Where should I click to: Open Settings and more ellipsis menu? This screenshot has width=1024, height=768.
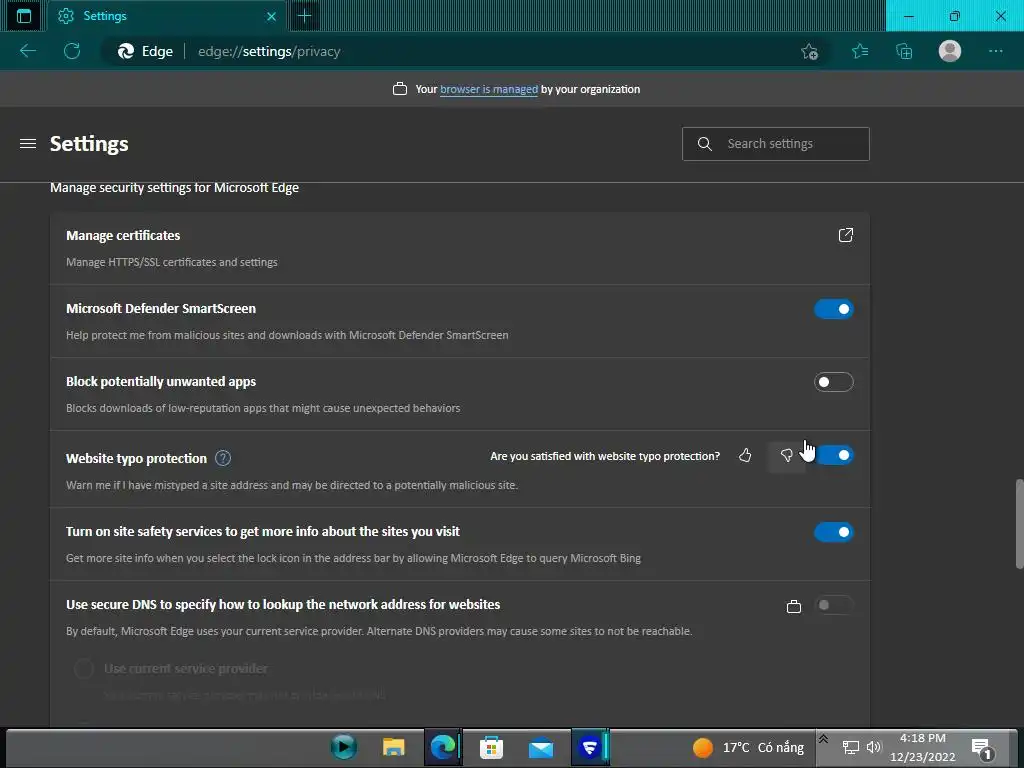pyautogui.click(x=995, y=51)
